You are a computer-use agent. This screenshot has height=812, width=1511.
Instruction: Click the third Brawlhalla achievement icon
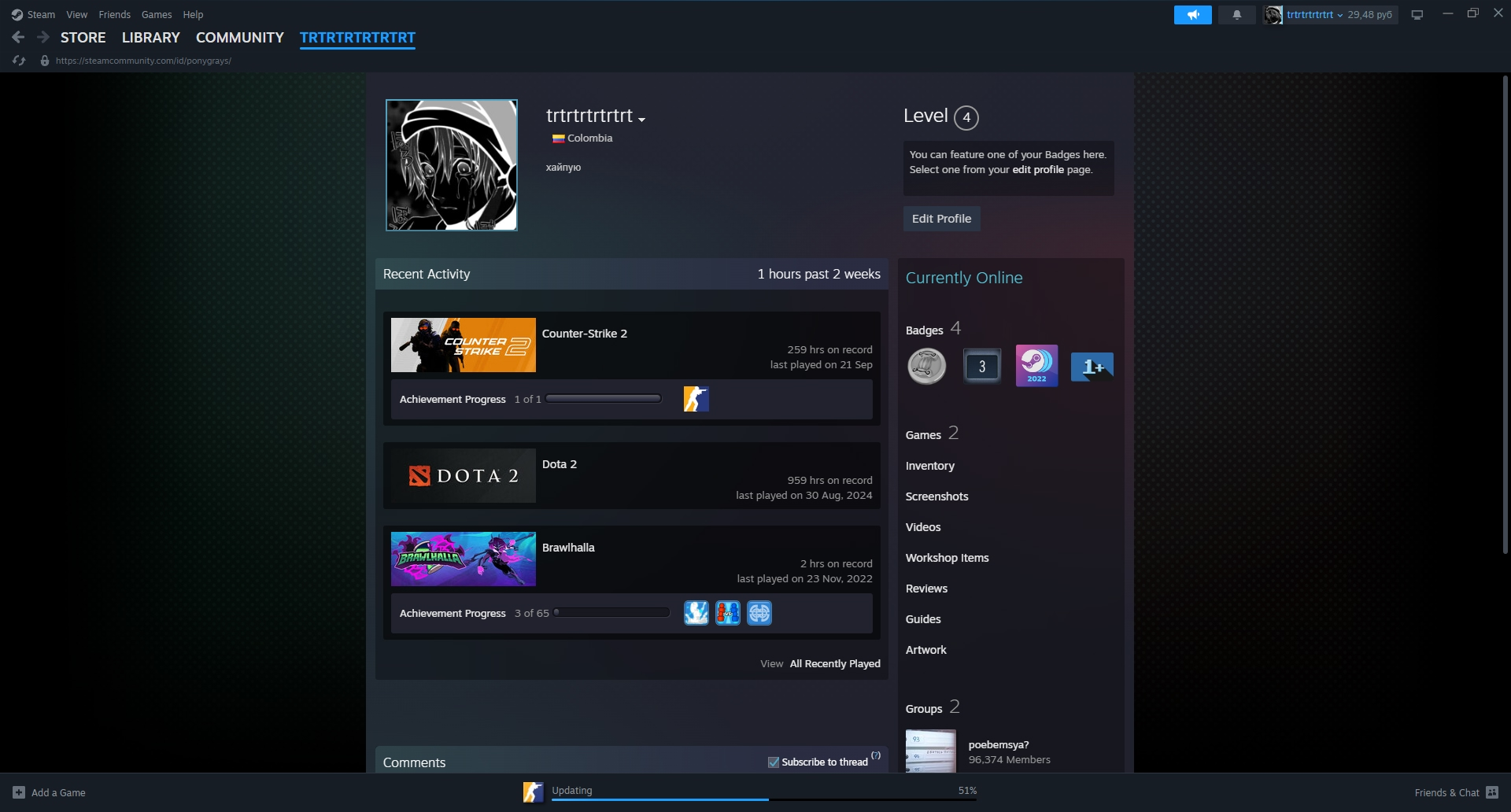click(x=759, y=613)
